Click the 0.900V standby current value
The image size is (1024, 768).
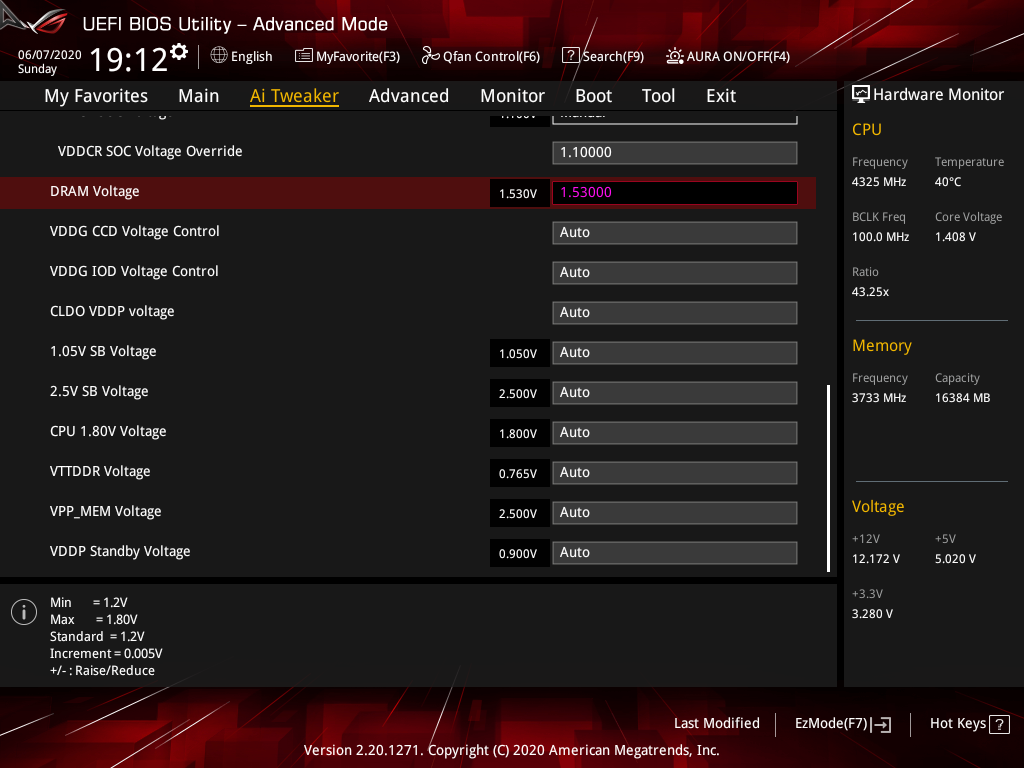pos(519,553)
